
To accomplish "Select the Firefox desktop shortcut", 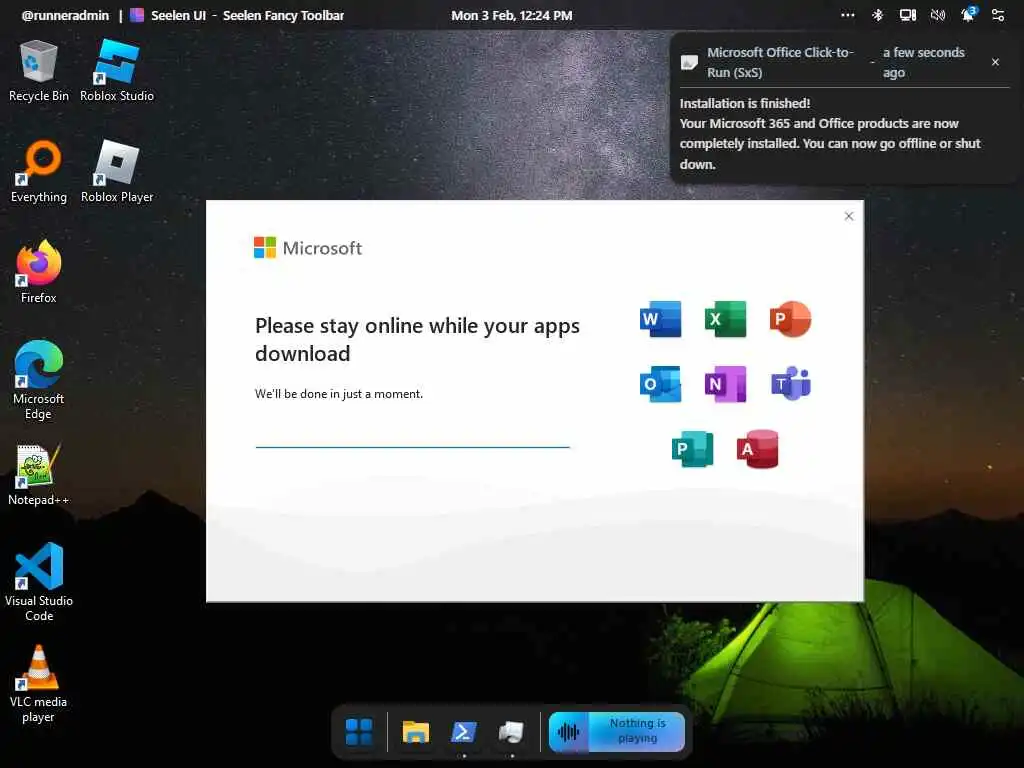I will [39, 272].
